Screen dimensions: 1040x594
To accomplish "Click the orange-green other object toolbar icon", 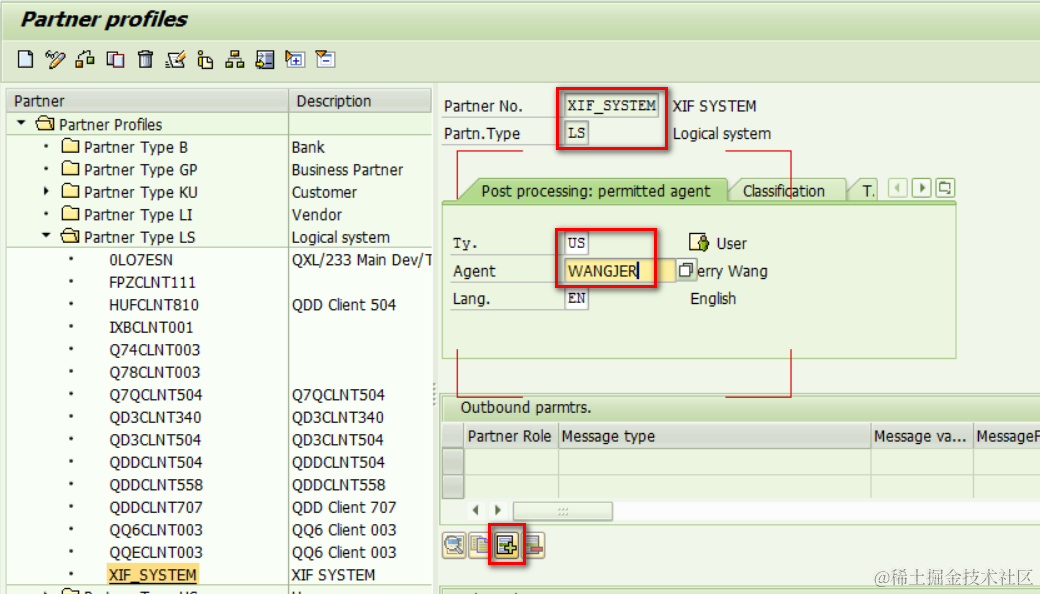I will (x=85, y=59).
